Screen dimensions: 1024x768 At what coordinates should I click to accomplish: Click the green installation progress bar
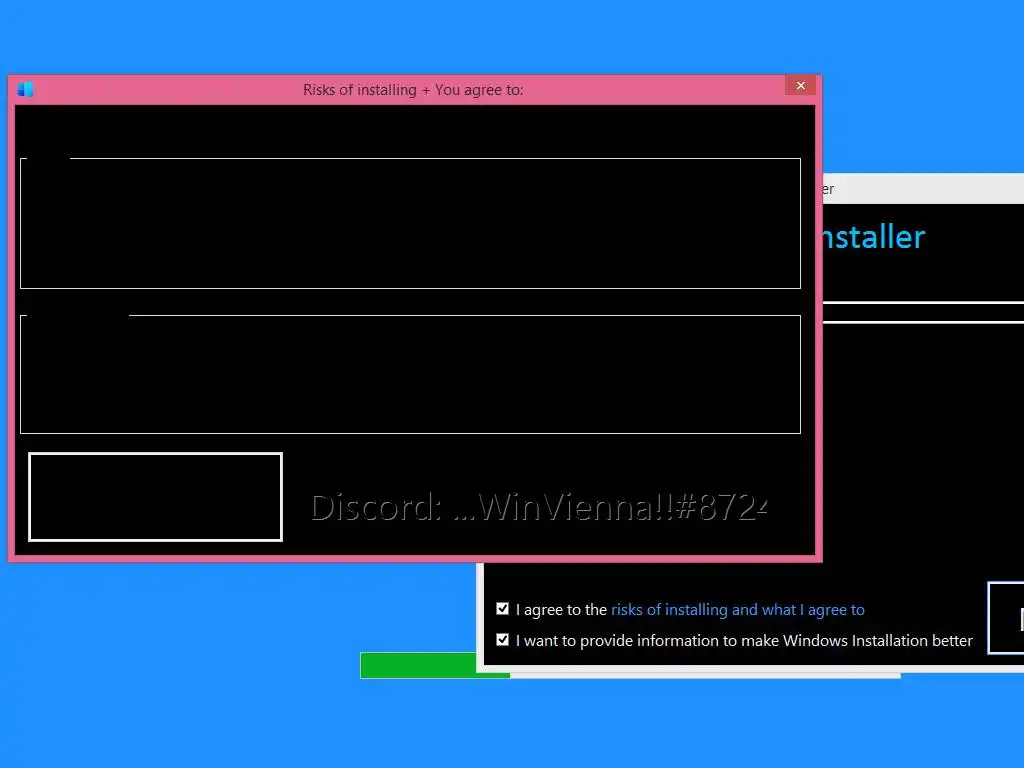tap(435, 665)
